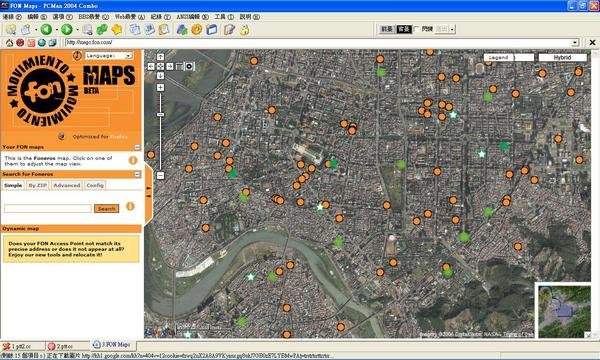This screenshot has width=600, height=360.
Task: Open the Legend dropdown on map
Action: click(x=509, y=57)
